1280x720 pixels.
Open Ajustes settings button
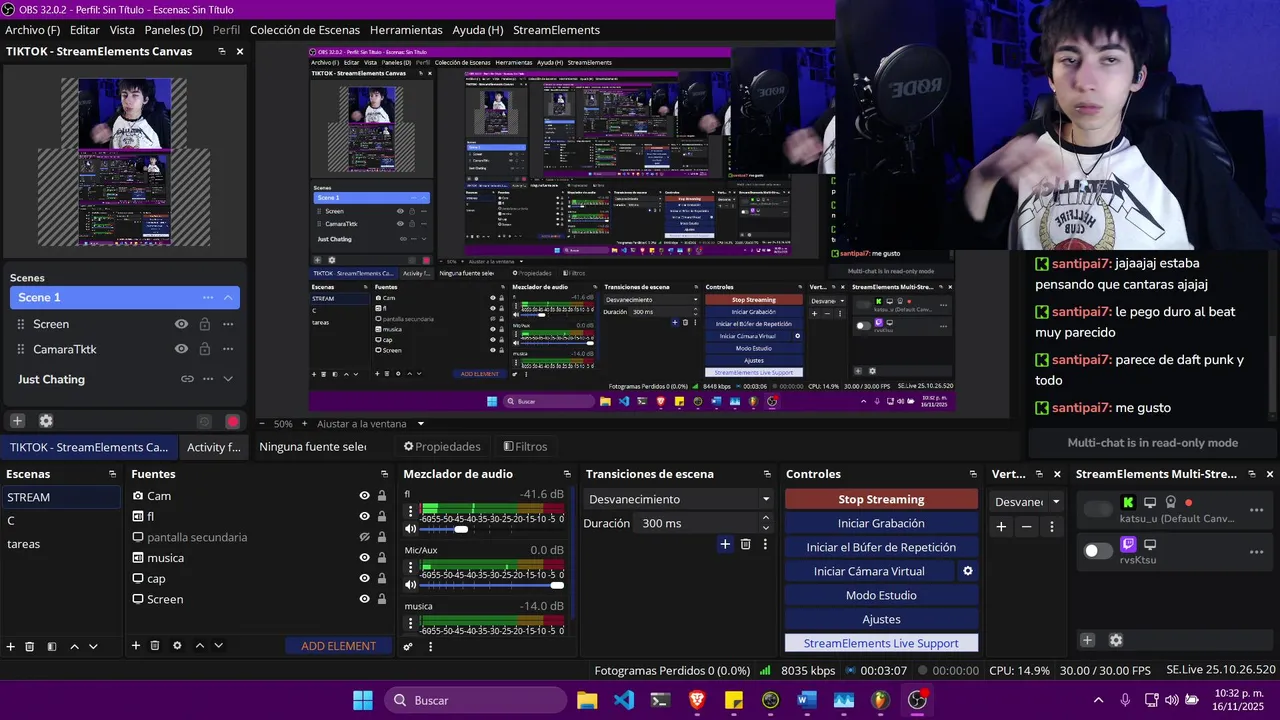click(x=881, y=619)
